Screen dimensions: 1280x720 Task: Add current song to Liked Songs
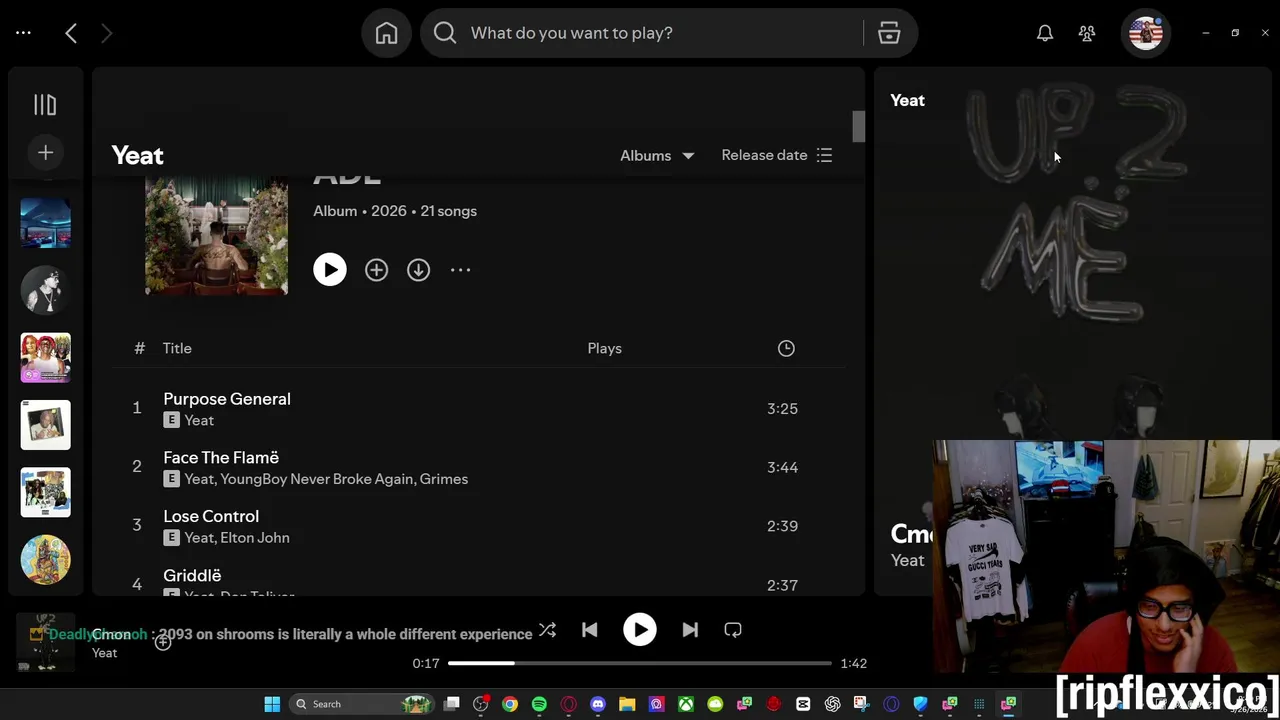(163, 642)
